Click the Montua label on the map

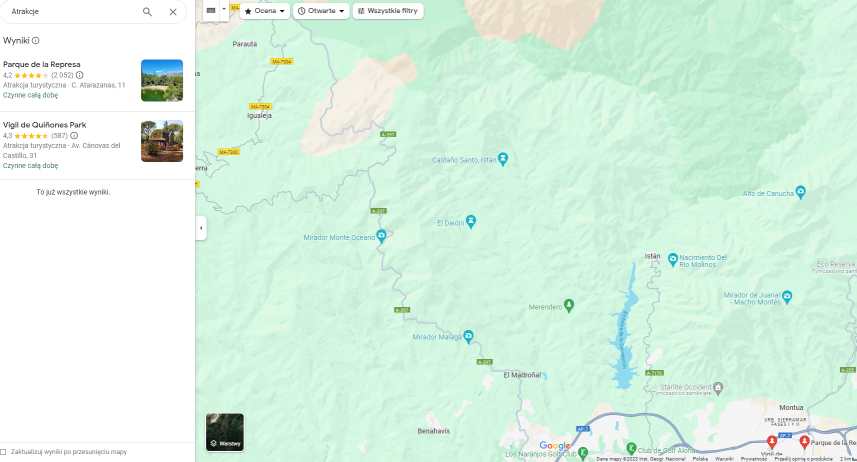coord(791,407)
